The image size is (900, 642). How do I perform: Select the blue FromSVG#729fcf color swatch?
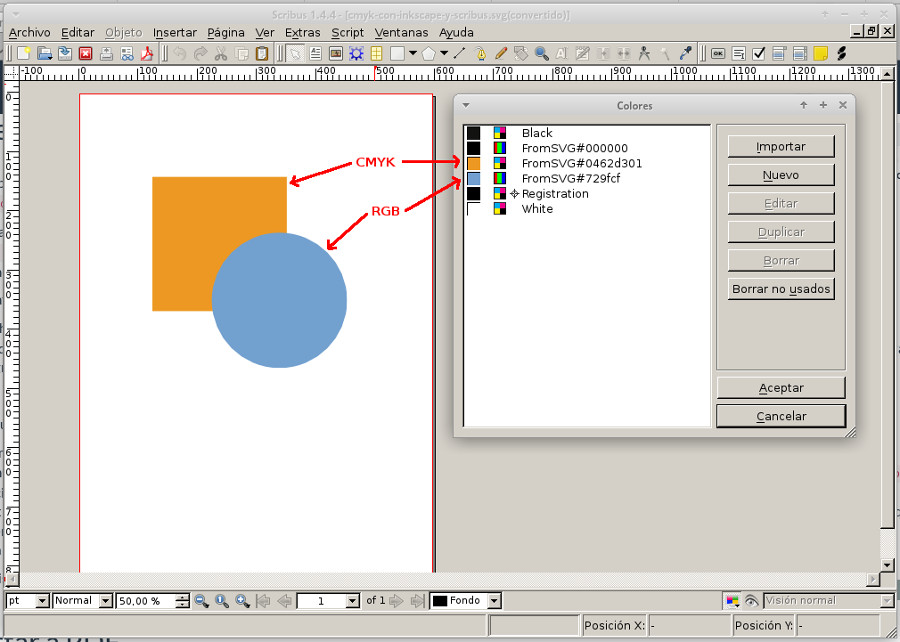(x=474, y=178)
